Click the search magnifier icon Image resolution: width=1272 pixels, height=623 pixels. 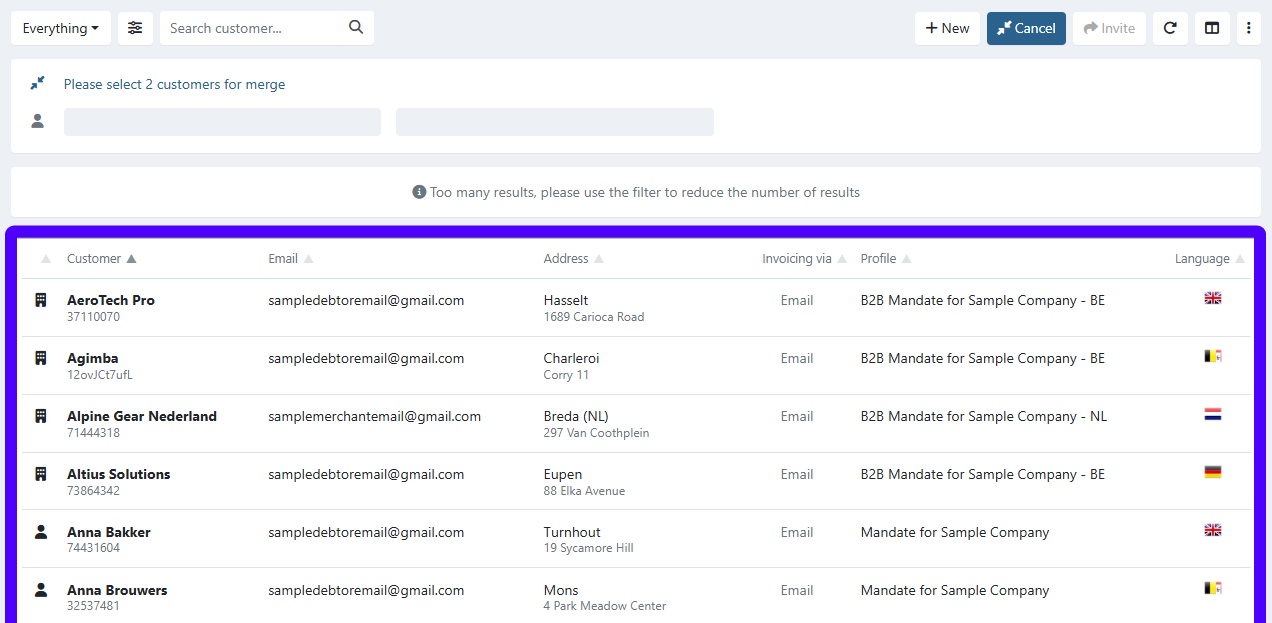[356, 28]
